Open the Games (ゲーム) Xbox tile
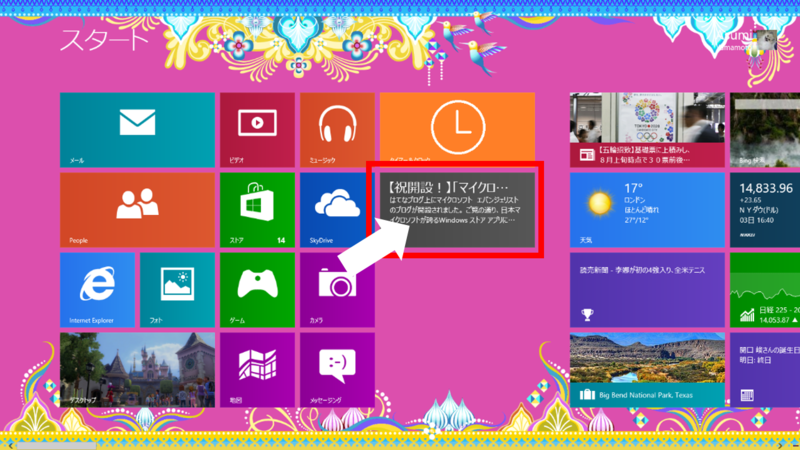 tap(257, 290)
